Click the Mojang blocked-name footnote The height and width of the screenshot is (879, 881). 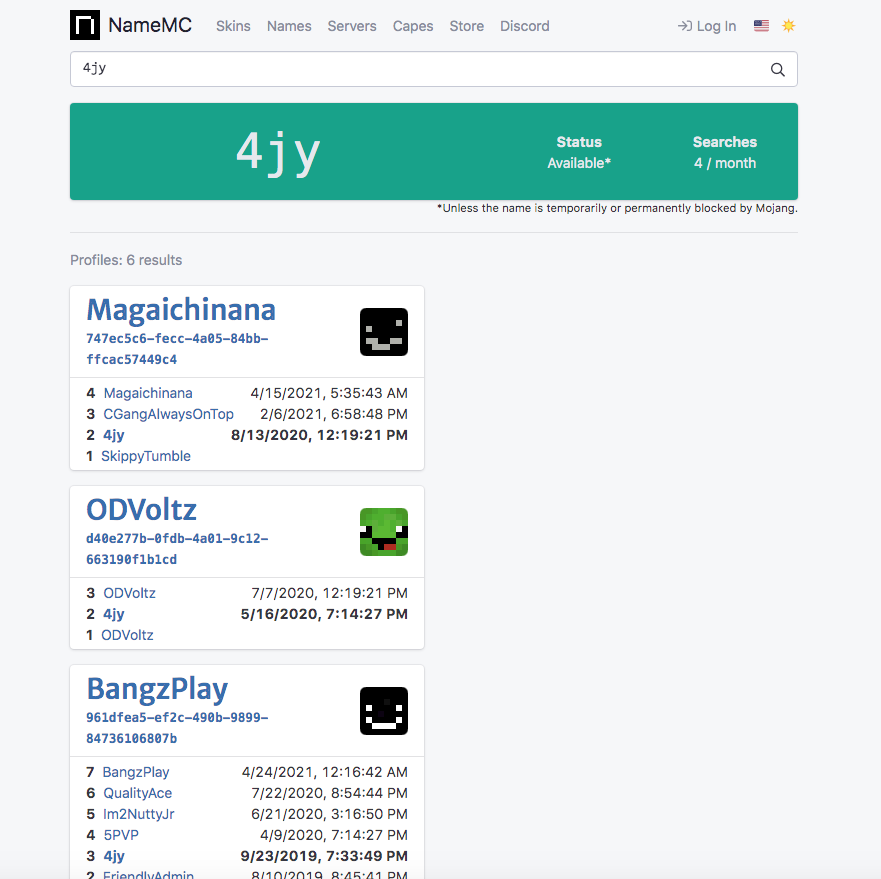point(617,209)
